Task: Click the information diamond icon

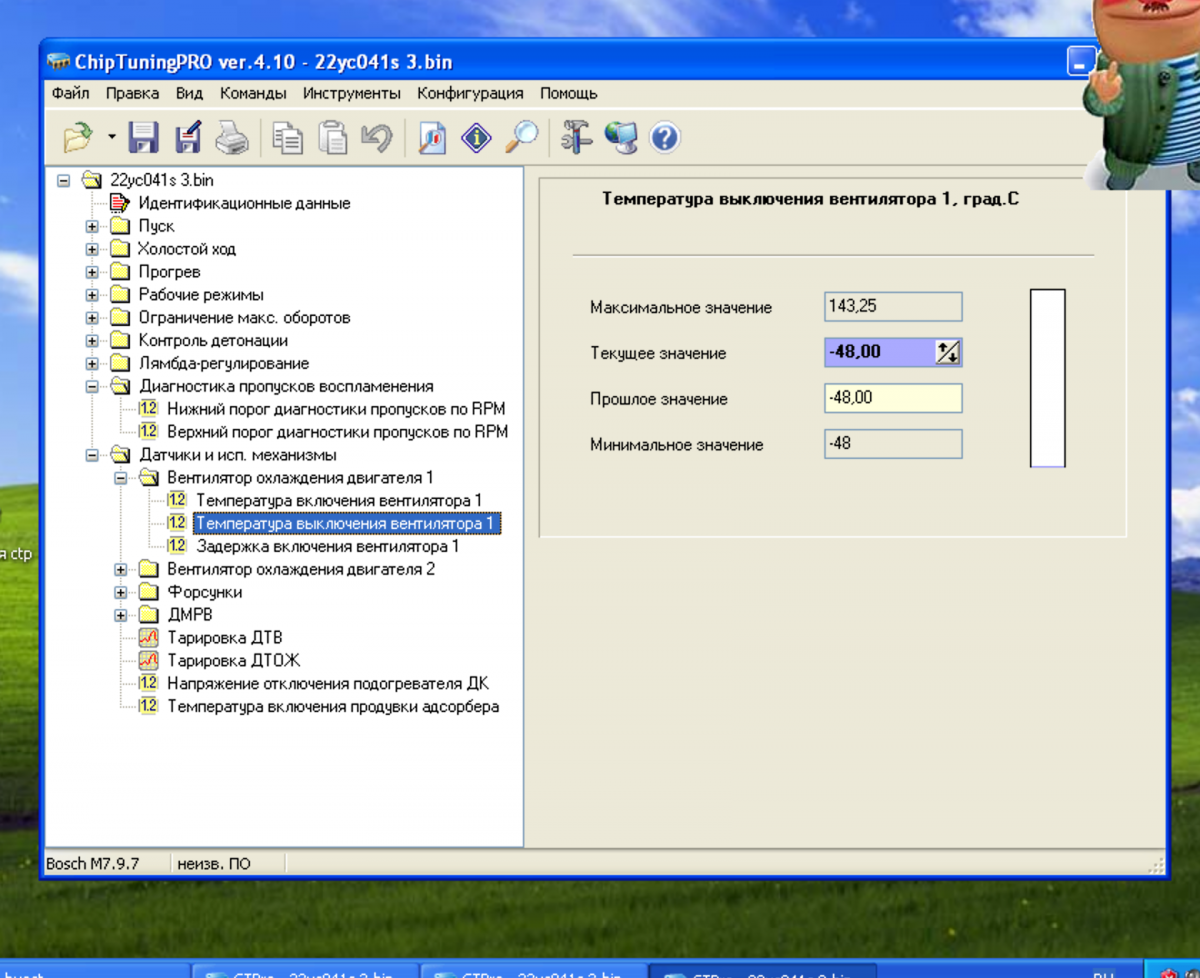Action: pos(476,137)
